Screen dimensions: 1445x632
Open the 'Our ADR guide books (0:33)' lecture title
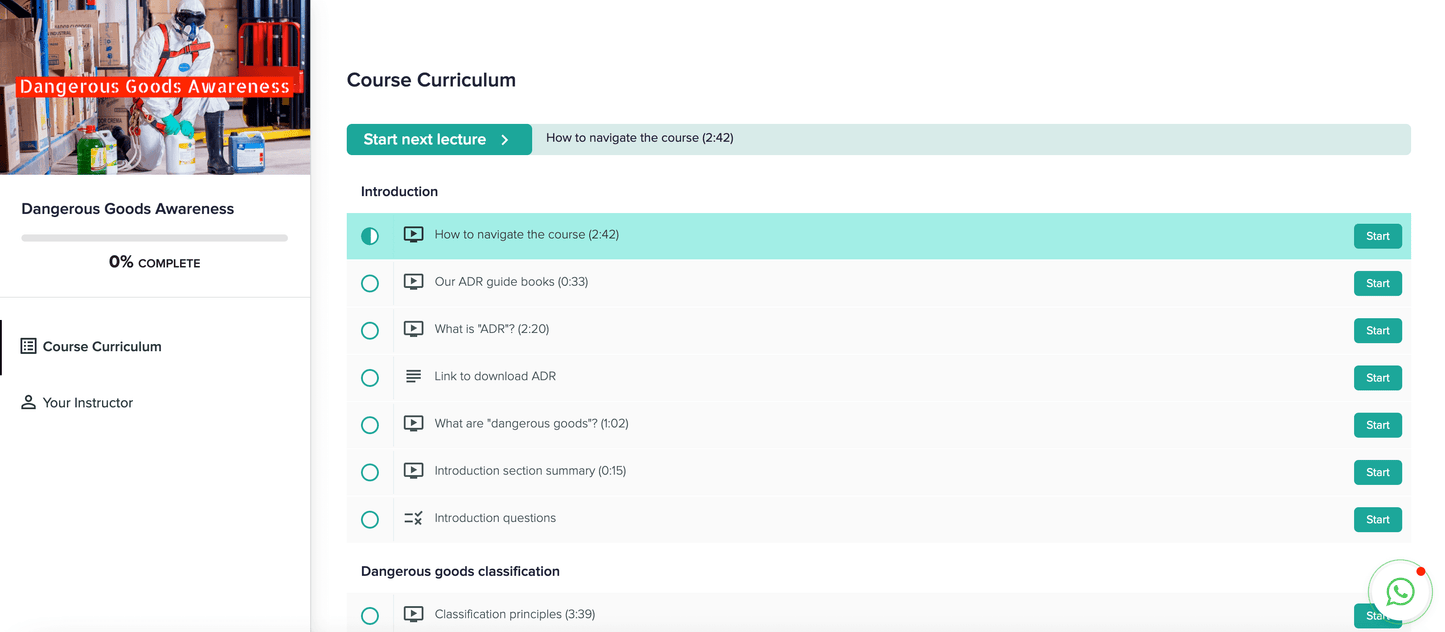click(511, 282)
